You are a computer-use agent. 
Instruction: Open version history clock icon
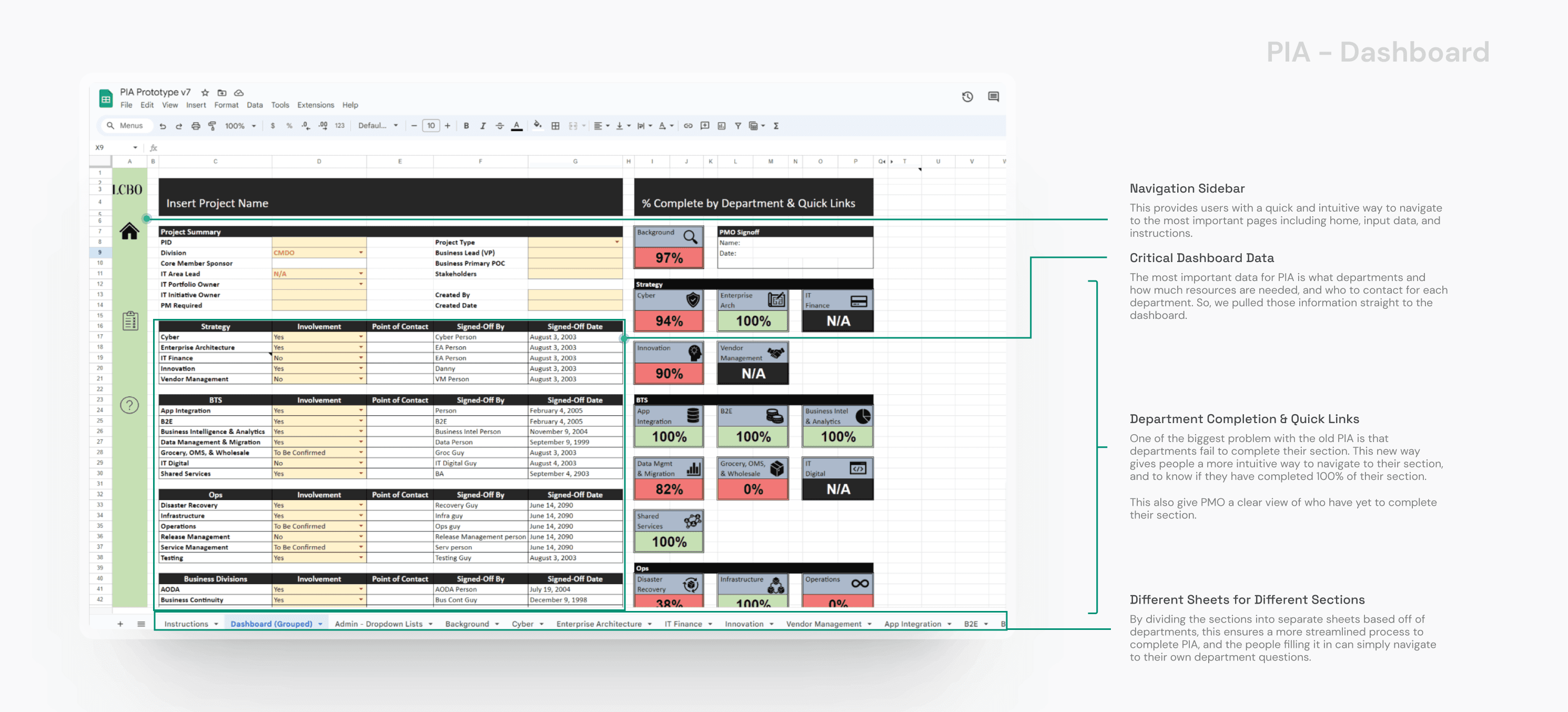[967, 97]
